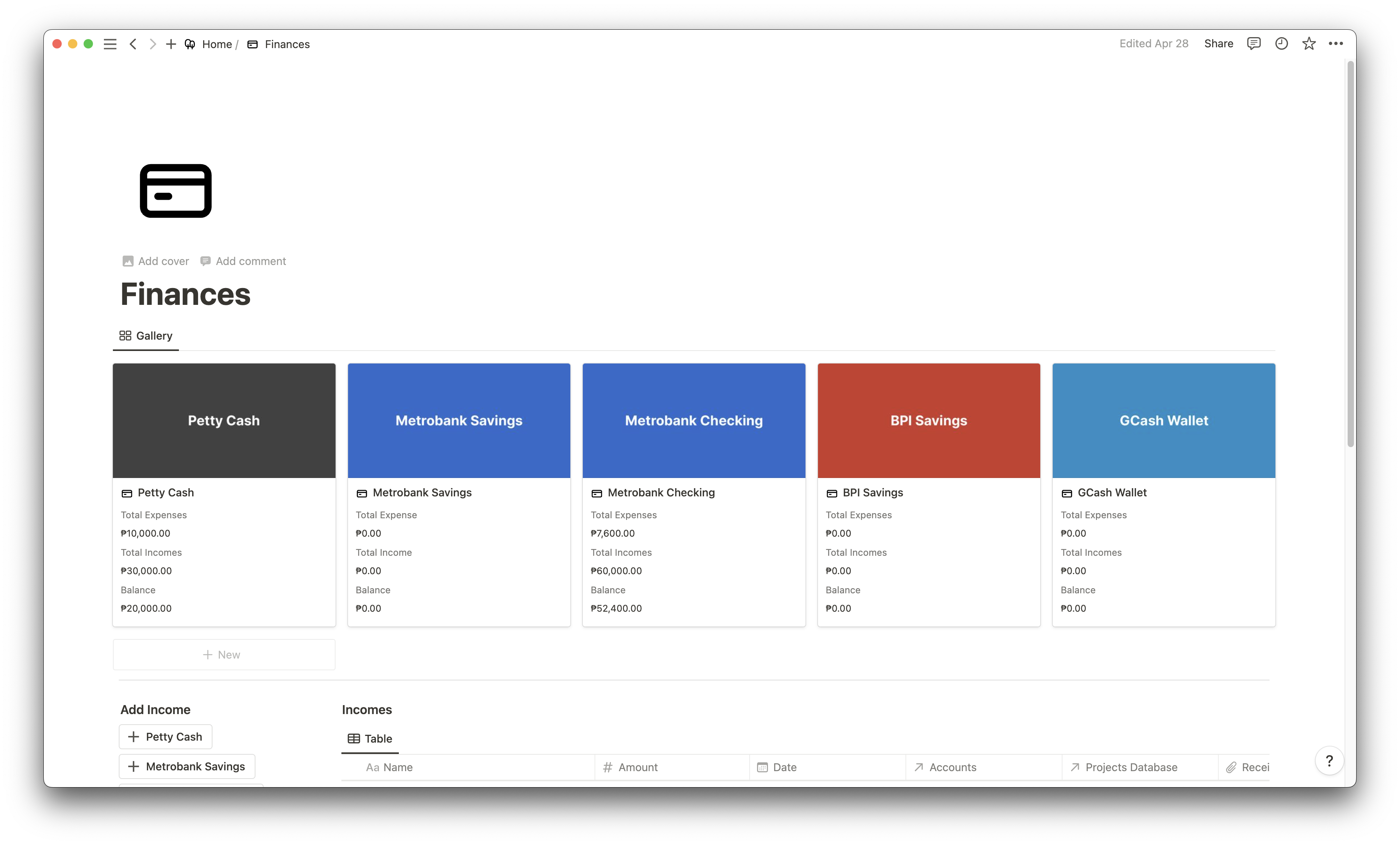Open the BPI Savings red cover card
Viewport: 1400px width, 845px height.
coord(929,420)
